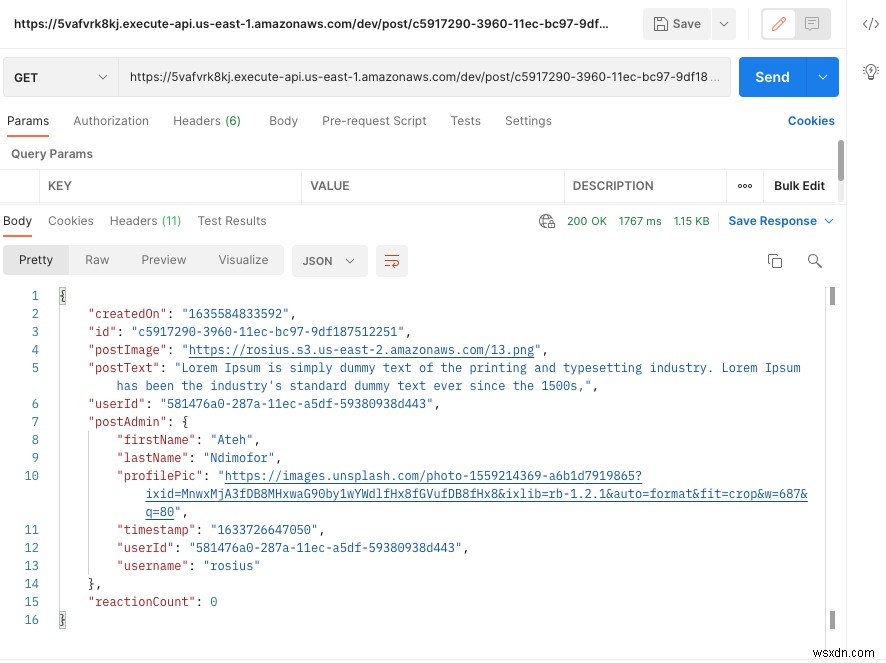
Task: Switch to the Headers (6) request tab
Action: (x=206, y=120)
